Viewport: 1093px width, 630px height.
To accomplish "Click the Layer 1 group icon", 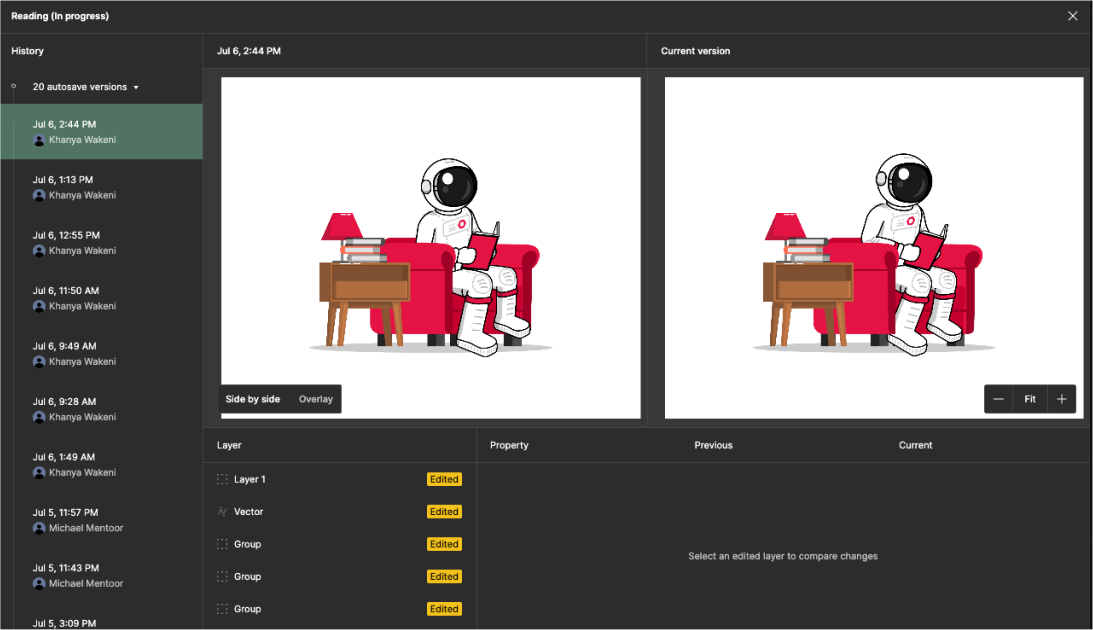I will (222, 480).
